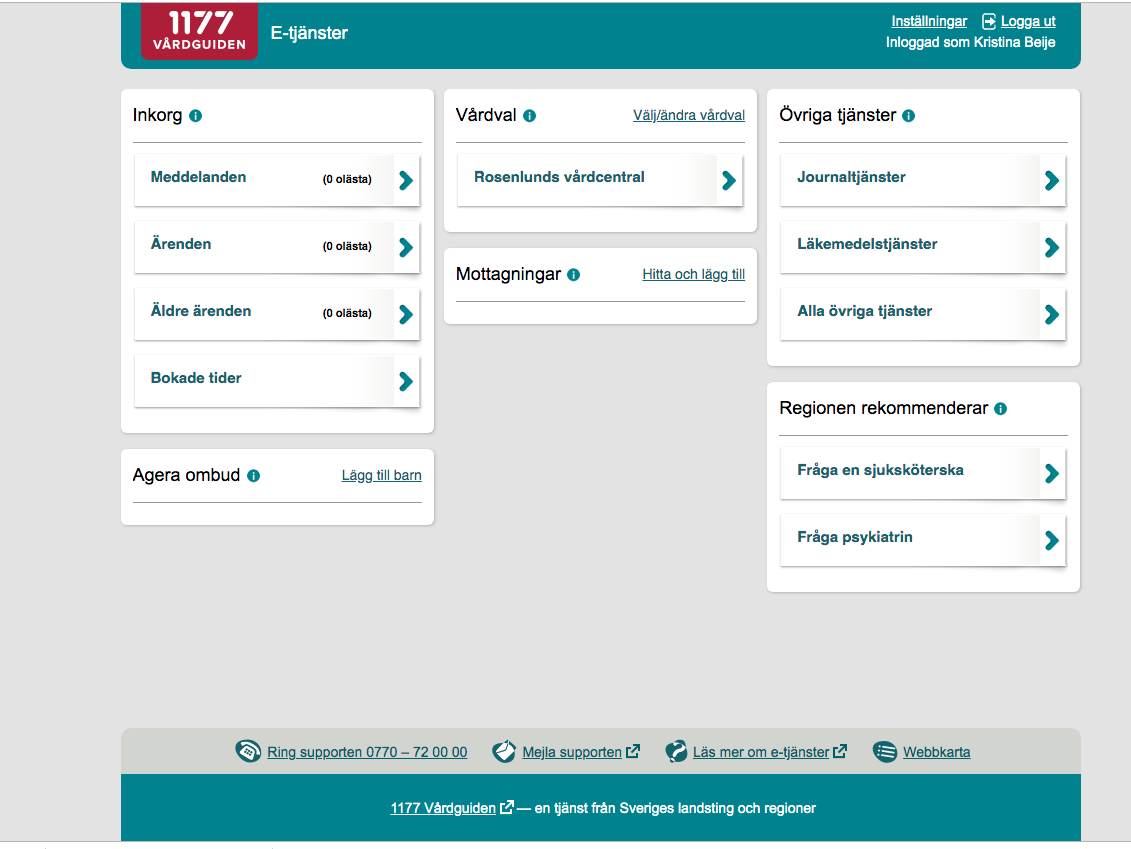
Task: Click the info icon next to Vårdval
Action: click(x=529, y=116)
